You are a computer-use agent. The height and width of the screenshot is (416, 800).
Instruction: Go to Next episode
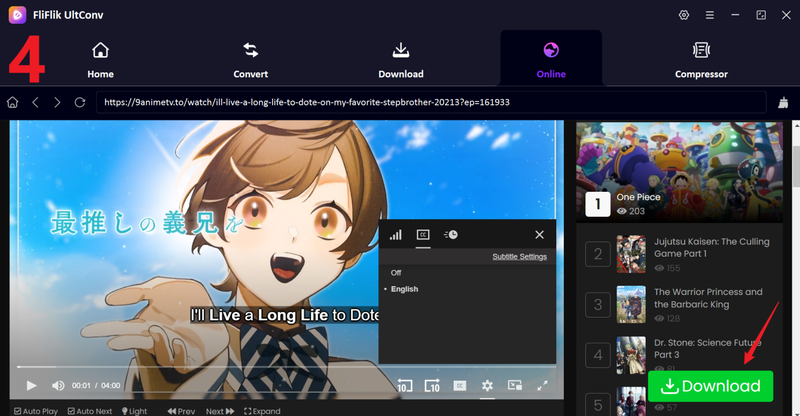(220, 411)
